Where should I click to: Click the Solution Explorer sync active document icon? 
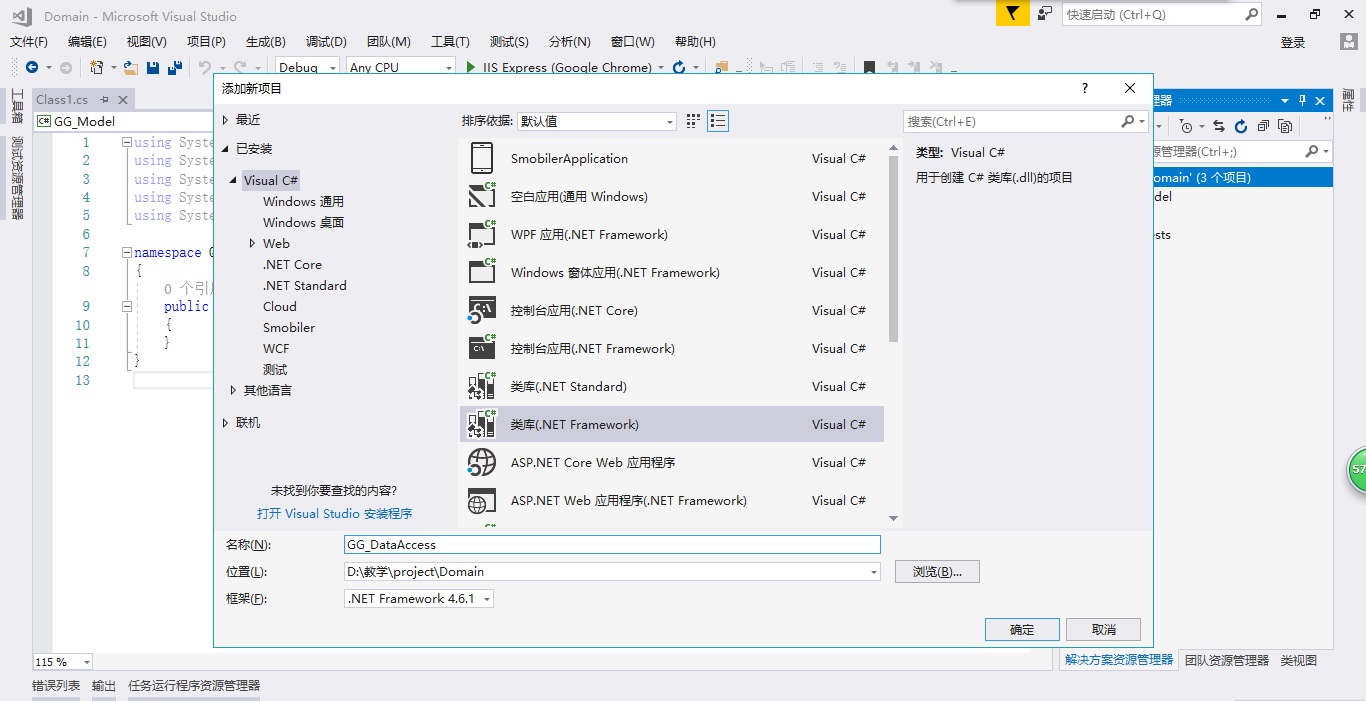coord(1219,126)
